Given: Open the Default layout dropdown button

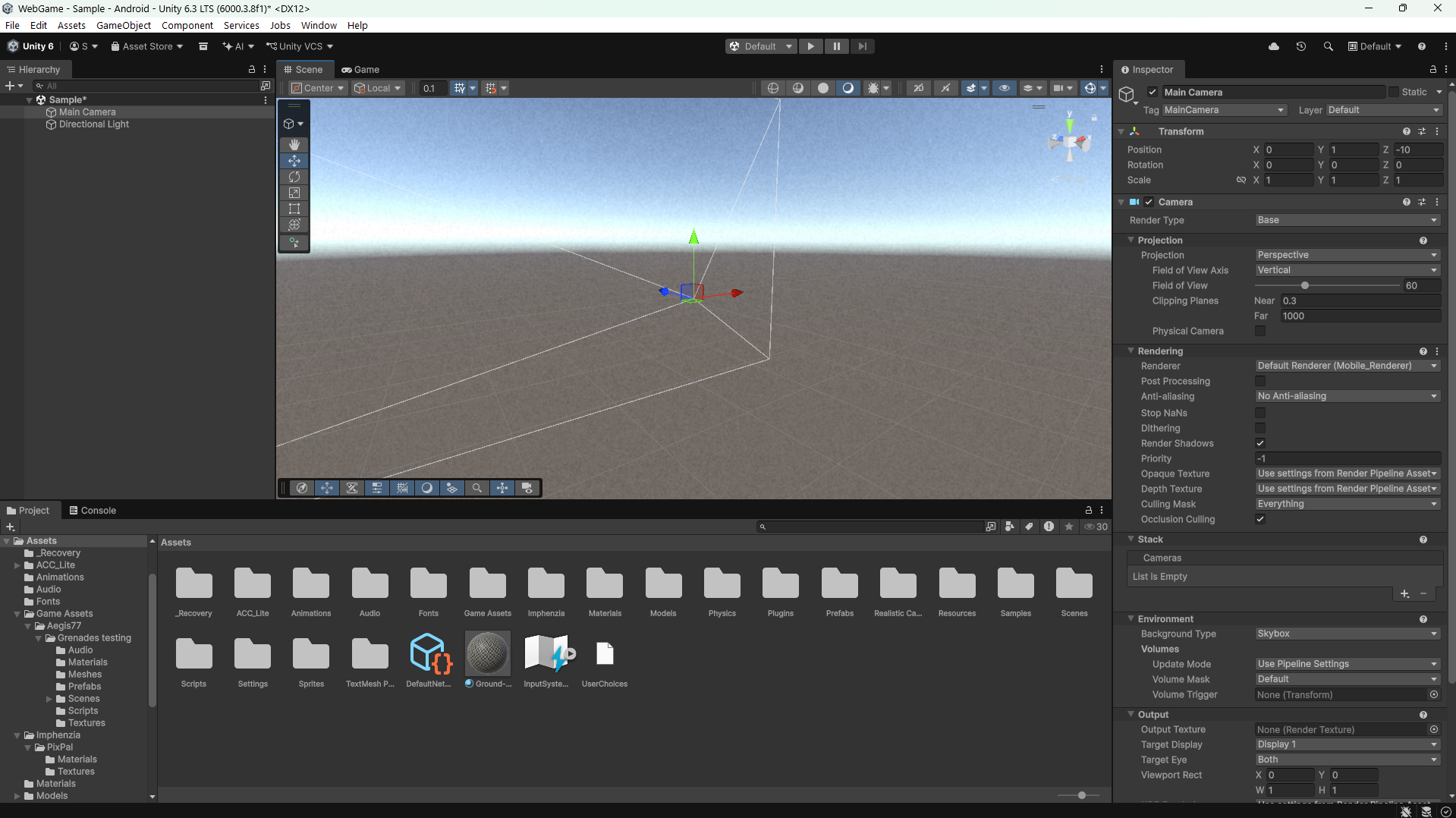Looking at the screenshot, I should [x=1374, y=46].
